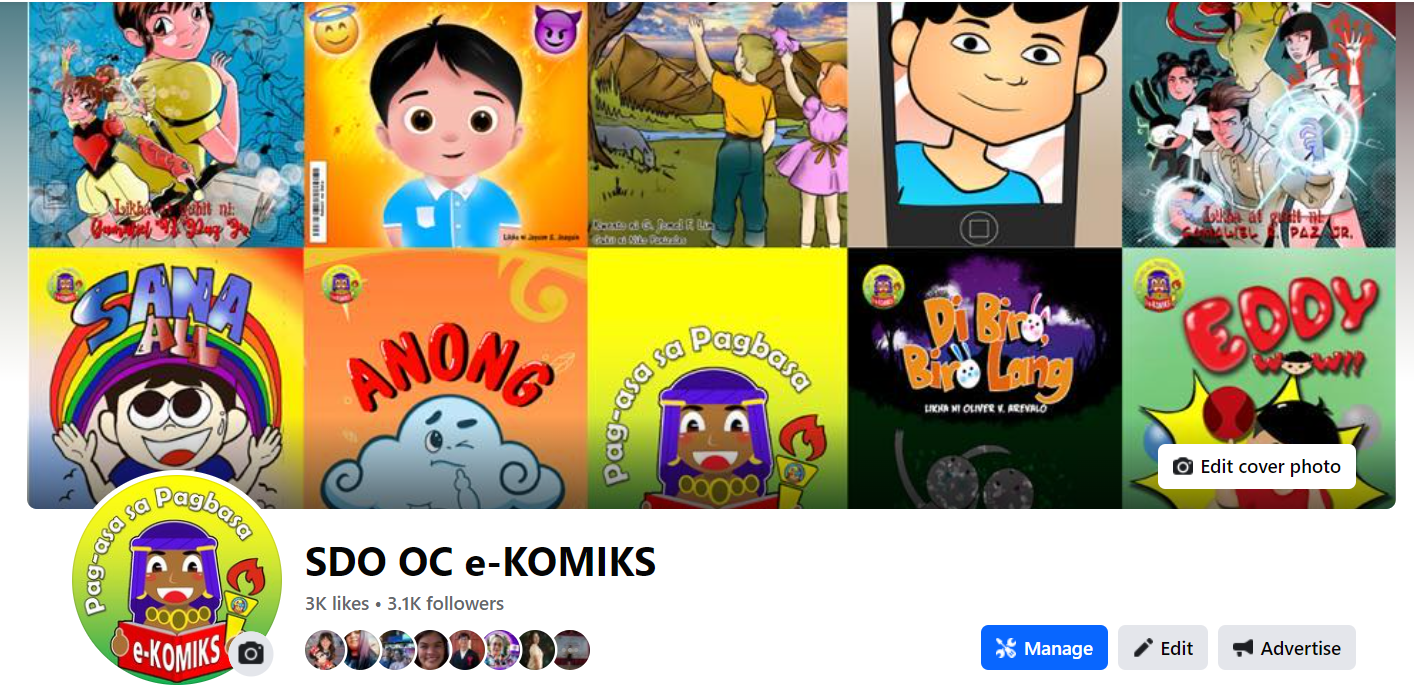Open the Di Biro, Biro Lang cover image

(985, 378)
